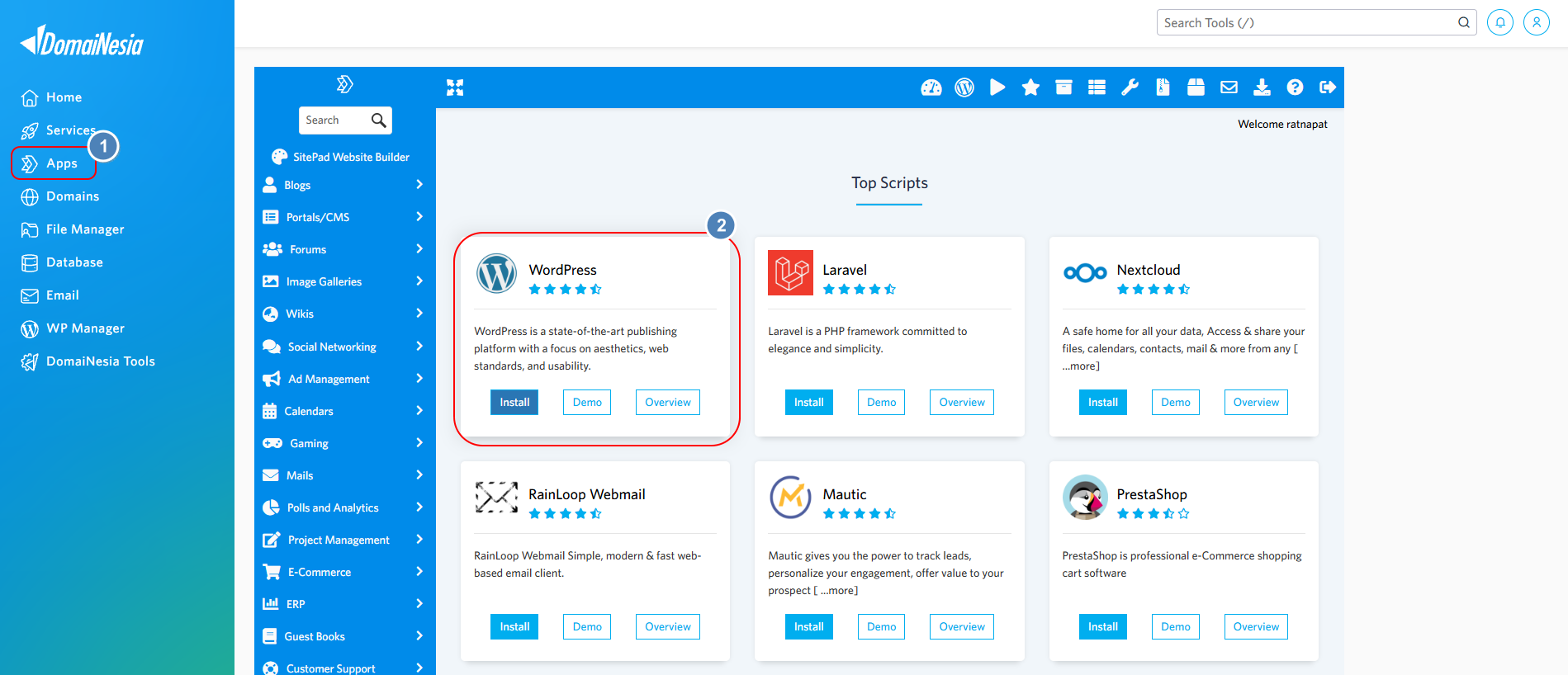
Task: Expand the Portals/CMS category
Action: pyautogui.click(x=345, y=217)
